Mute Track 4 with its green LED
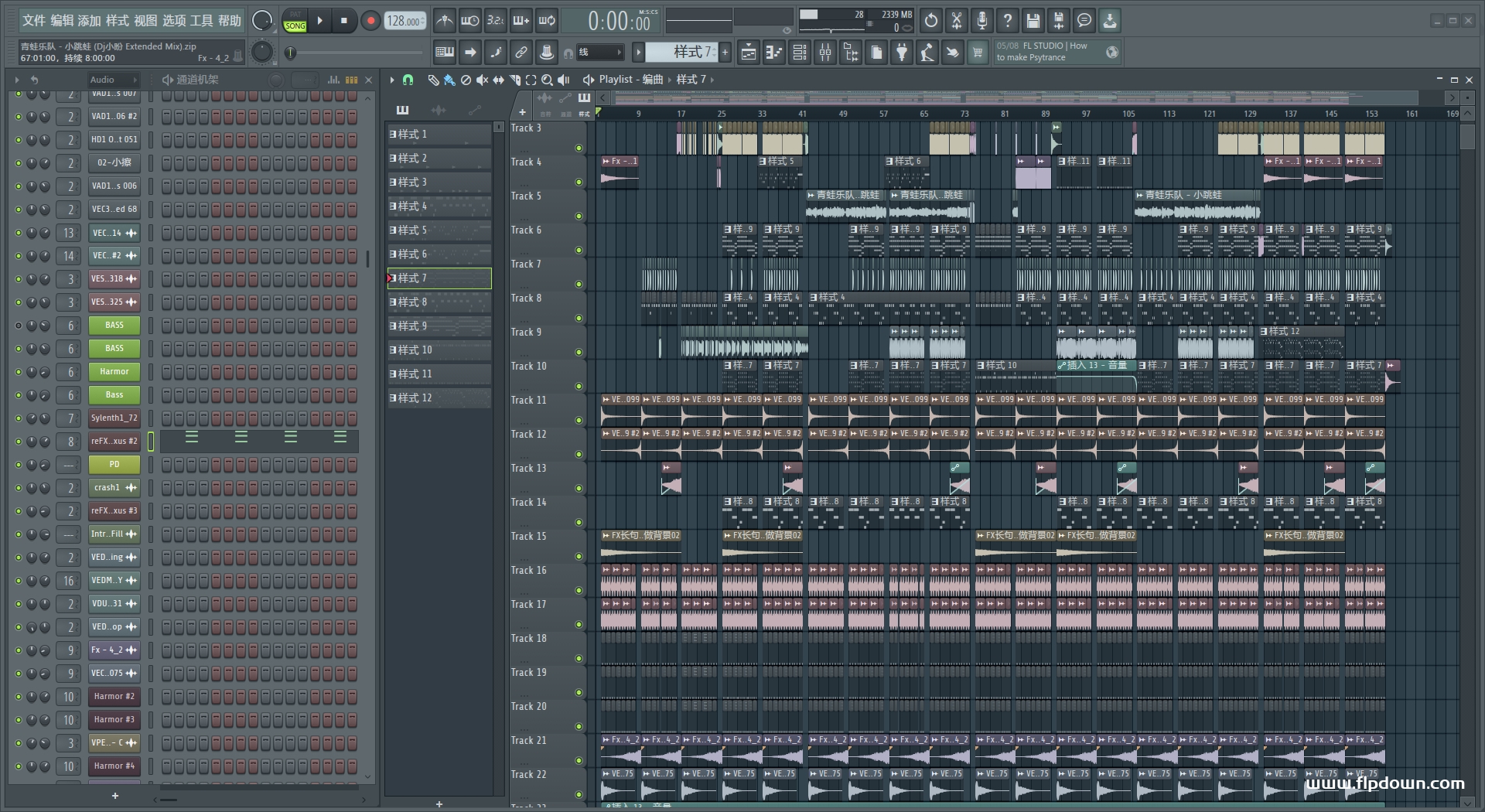This screenshot has height=812, width=1485. tap(579, 183)
